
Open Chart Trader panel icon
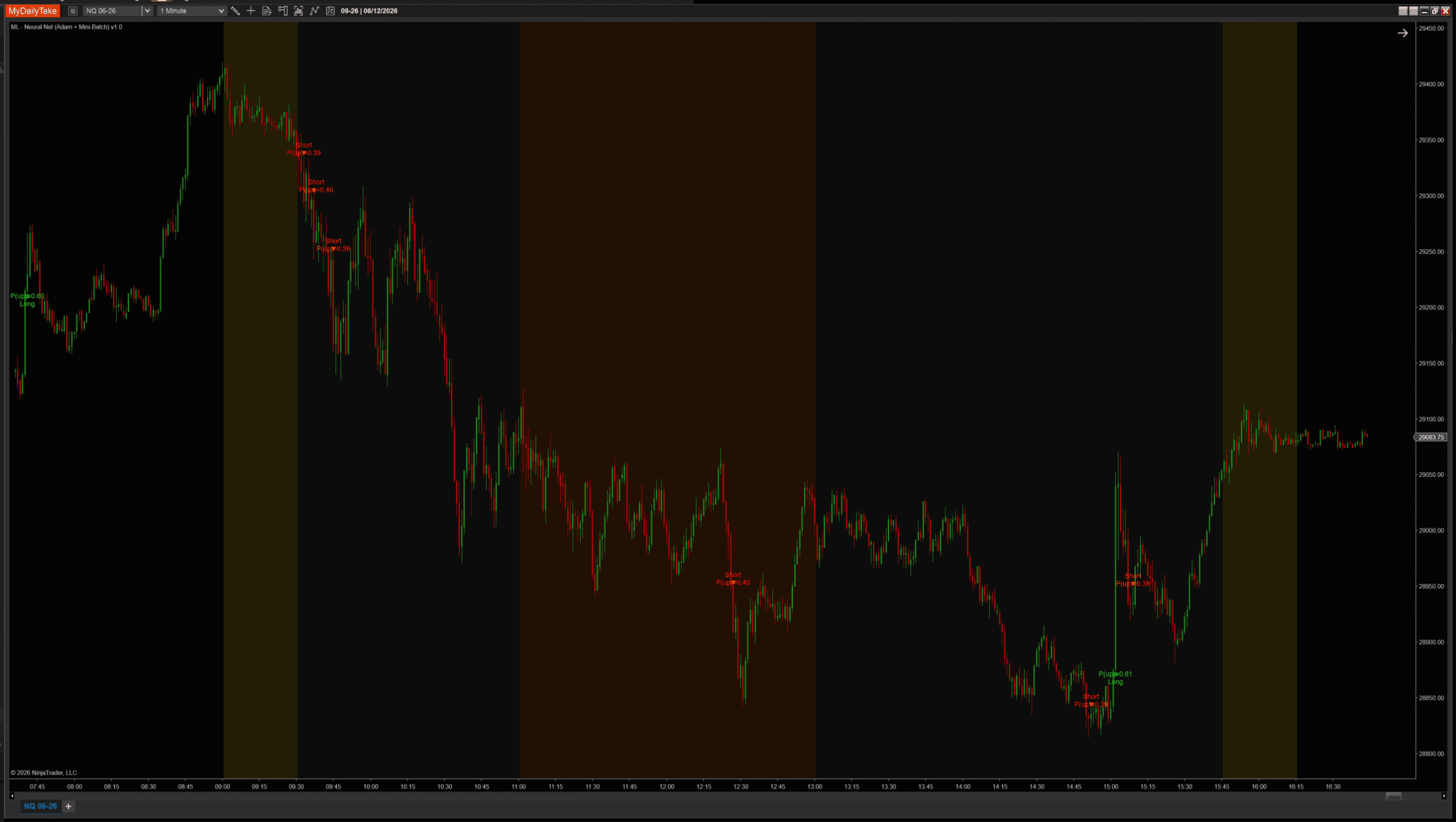(x=283, y=11)
